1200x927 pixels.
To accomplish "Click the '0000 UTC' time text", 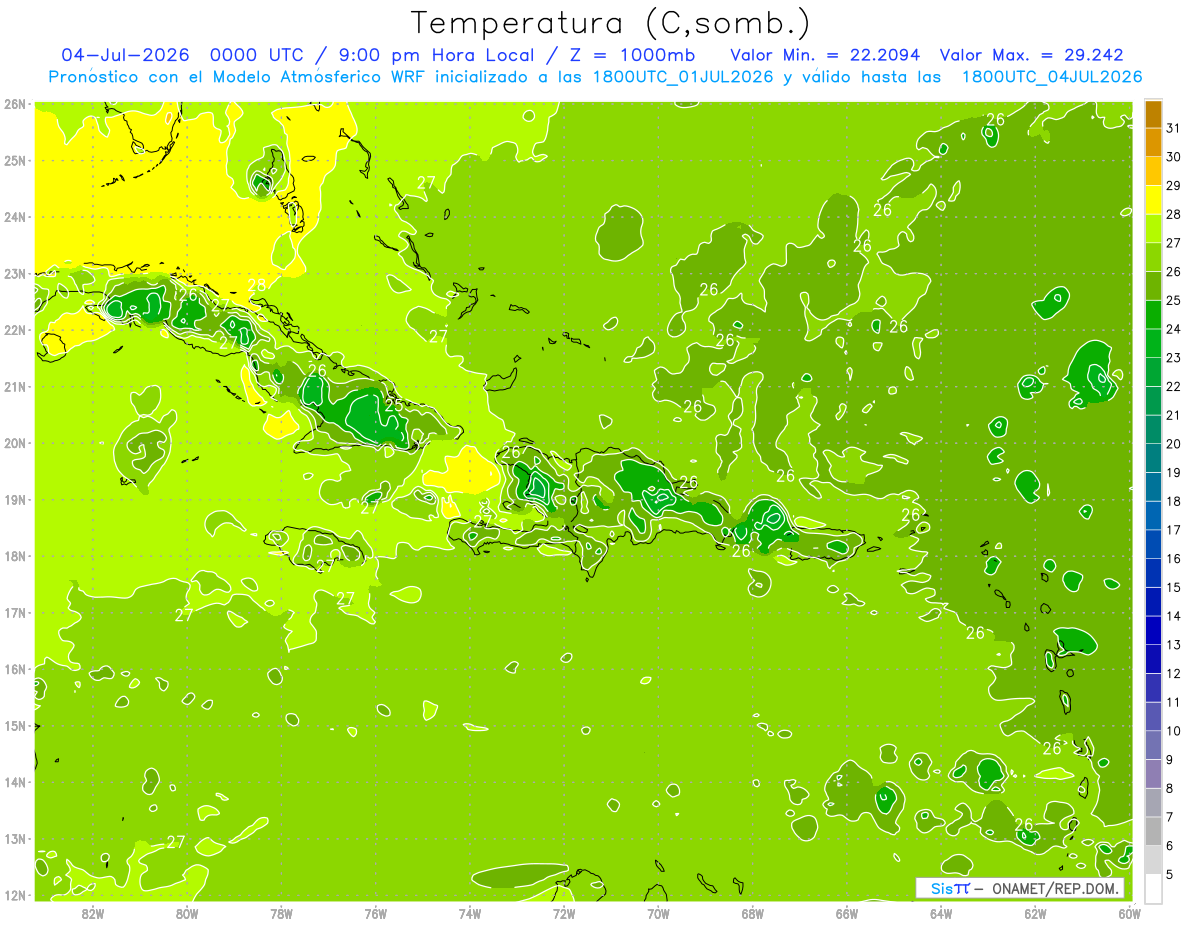I will pyautogui.click(x=260, y=55).
